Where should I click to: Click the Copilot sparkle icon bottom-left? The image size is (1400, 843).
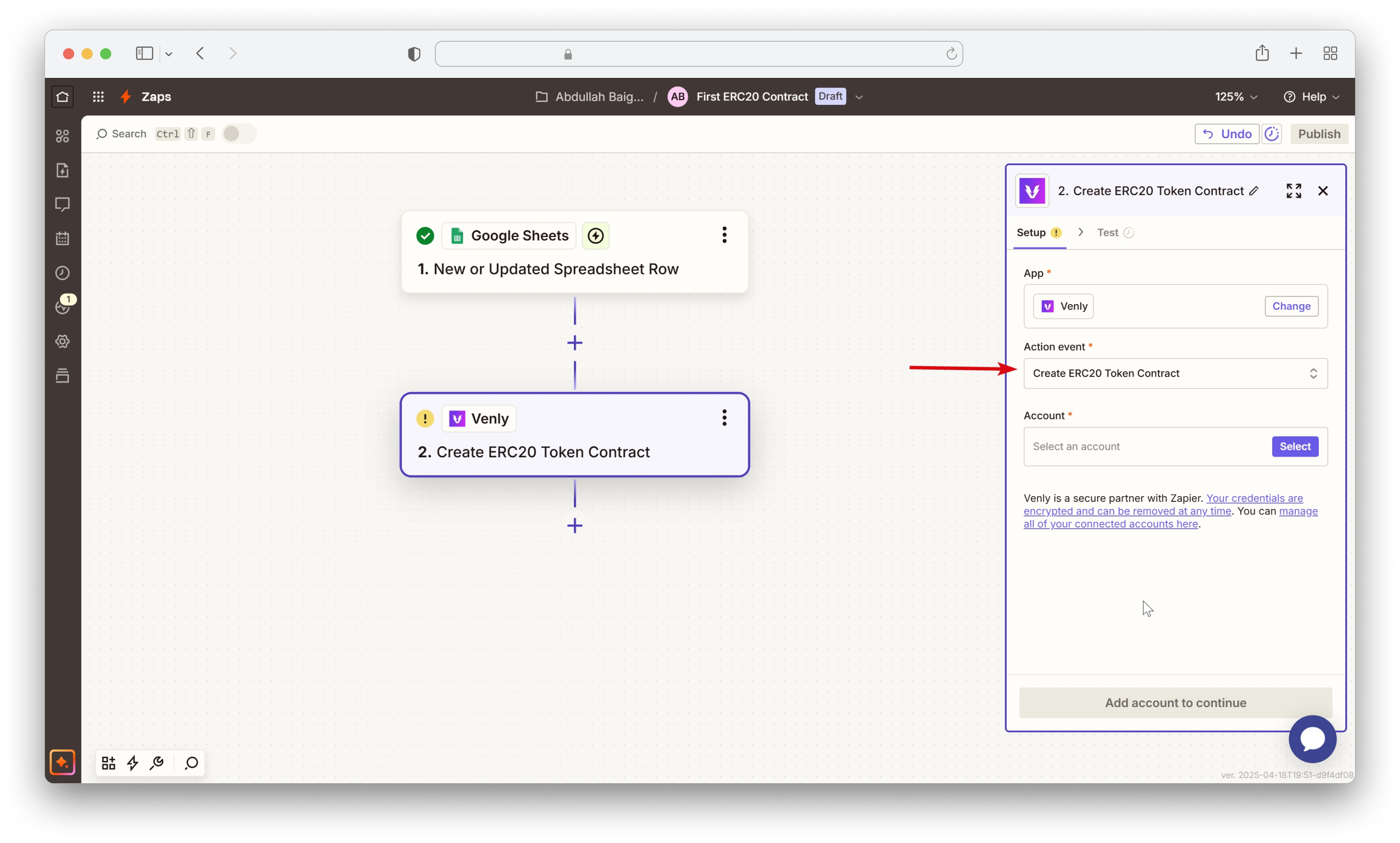click(63, 762)
